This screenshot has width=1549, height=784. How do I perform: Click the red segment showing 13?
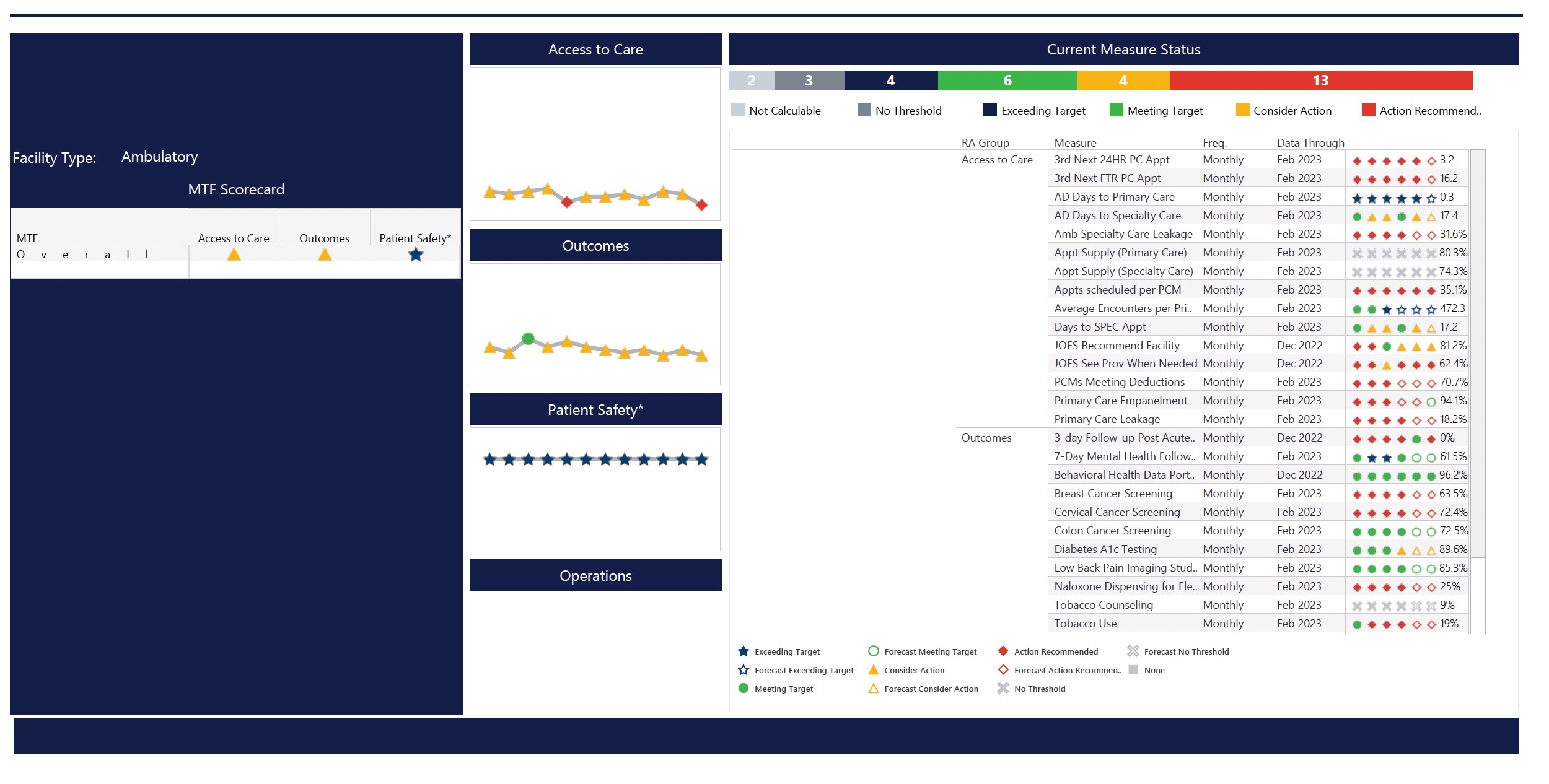pos(1320,81)
